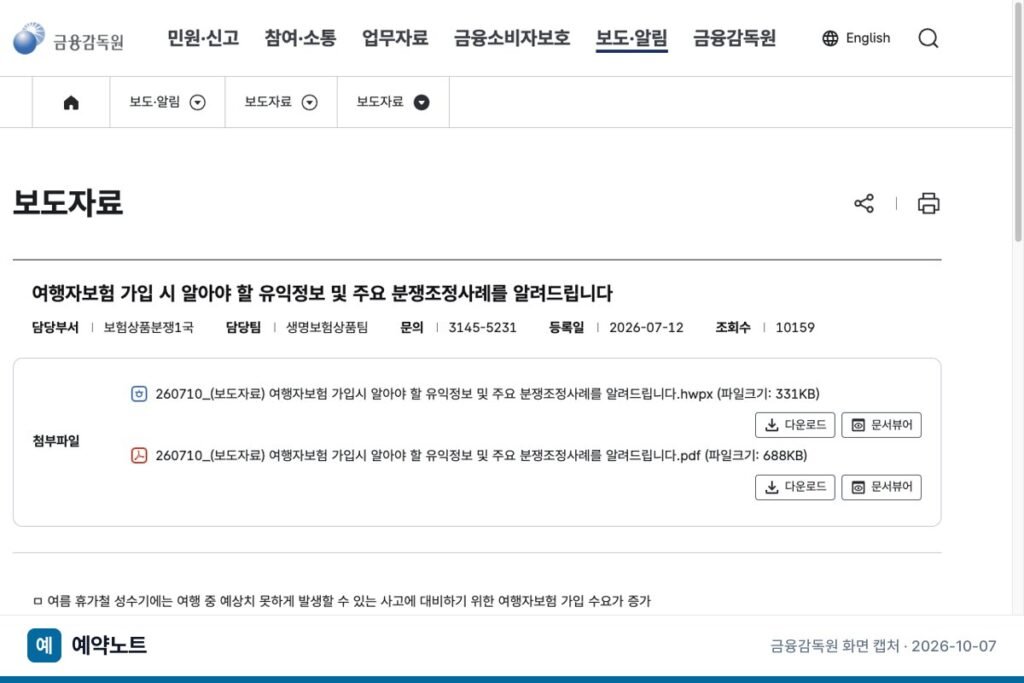Open the 업무자료 menu
Viewport: 1024px width, 683px height.
(x=395, y=38)
